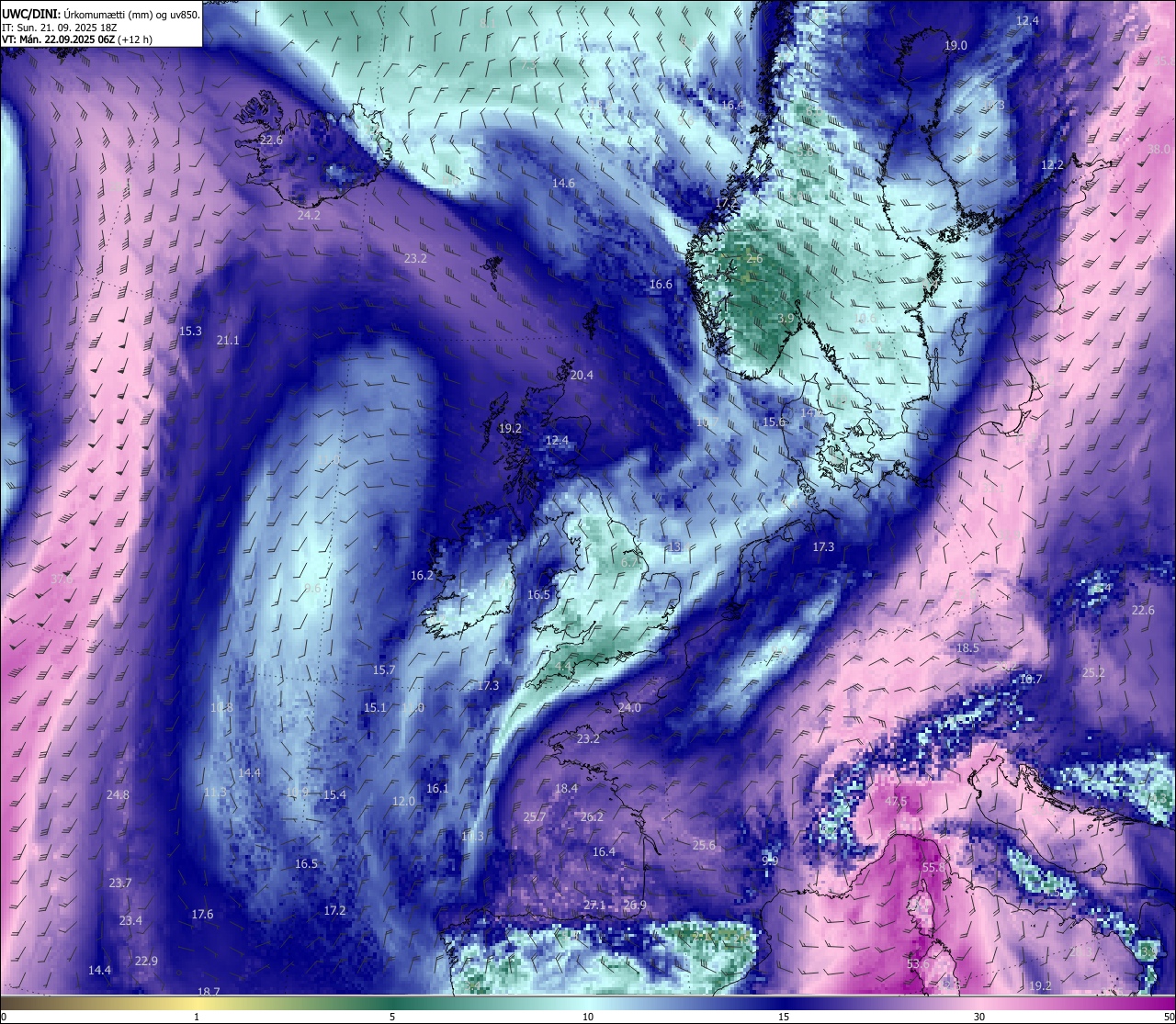Click the 24.2 value south of Iceland
The height and width of the screenshot is (1024, 1176).
coord(309,215)
